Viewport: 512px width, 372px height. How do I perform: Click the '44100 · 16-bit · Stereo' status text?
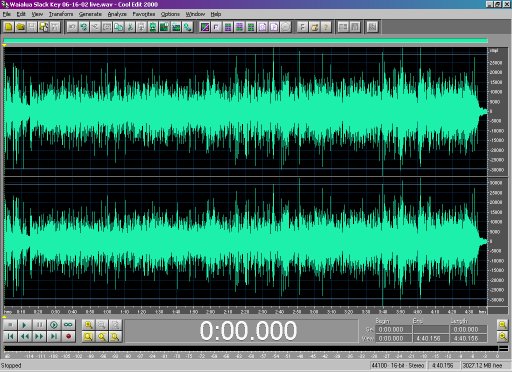398,366
